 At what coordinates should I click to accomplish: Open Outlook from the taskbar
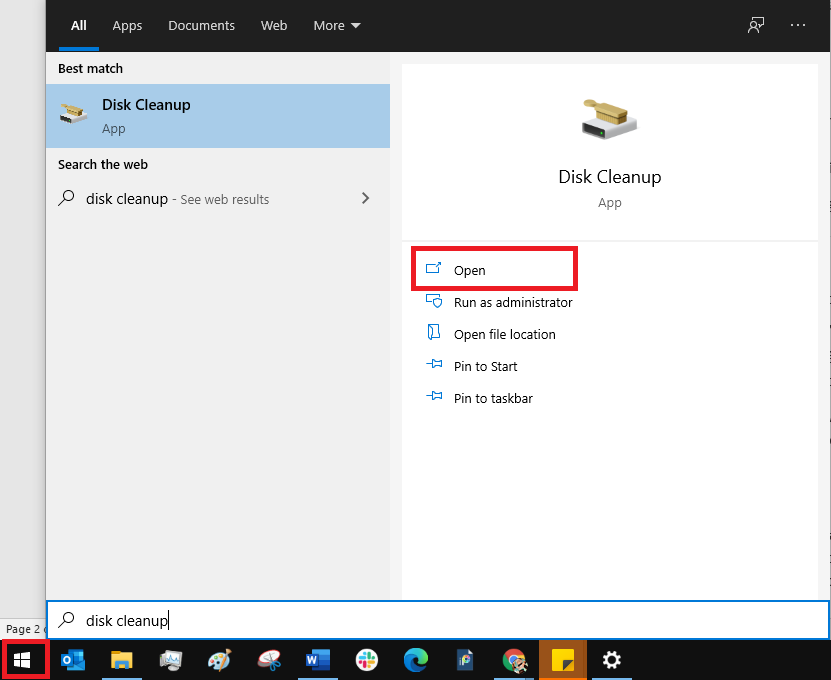coord(73,660)
